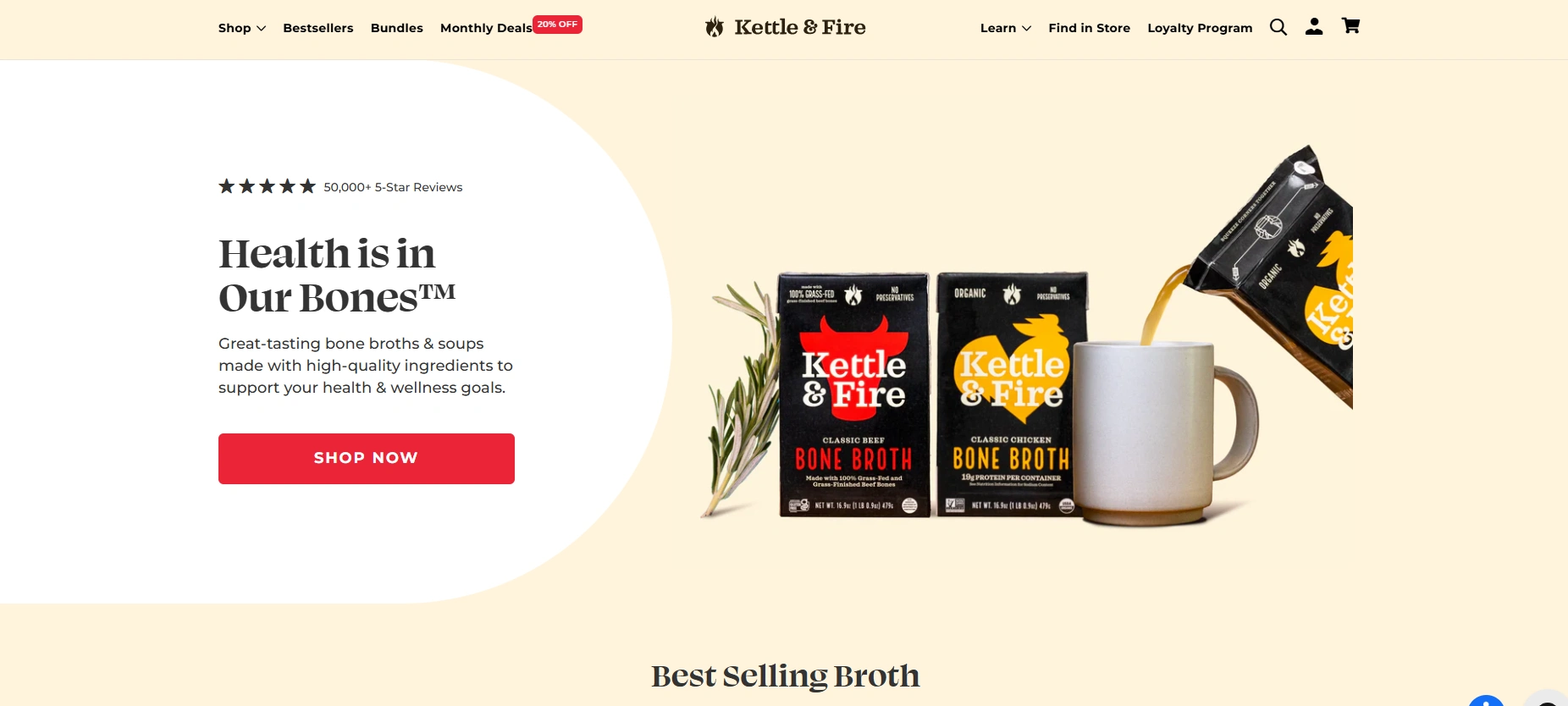1568x706 pixels.
Task: Open the chat bubble in the corner
Action: point(1546,699)
